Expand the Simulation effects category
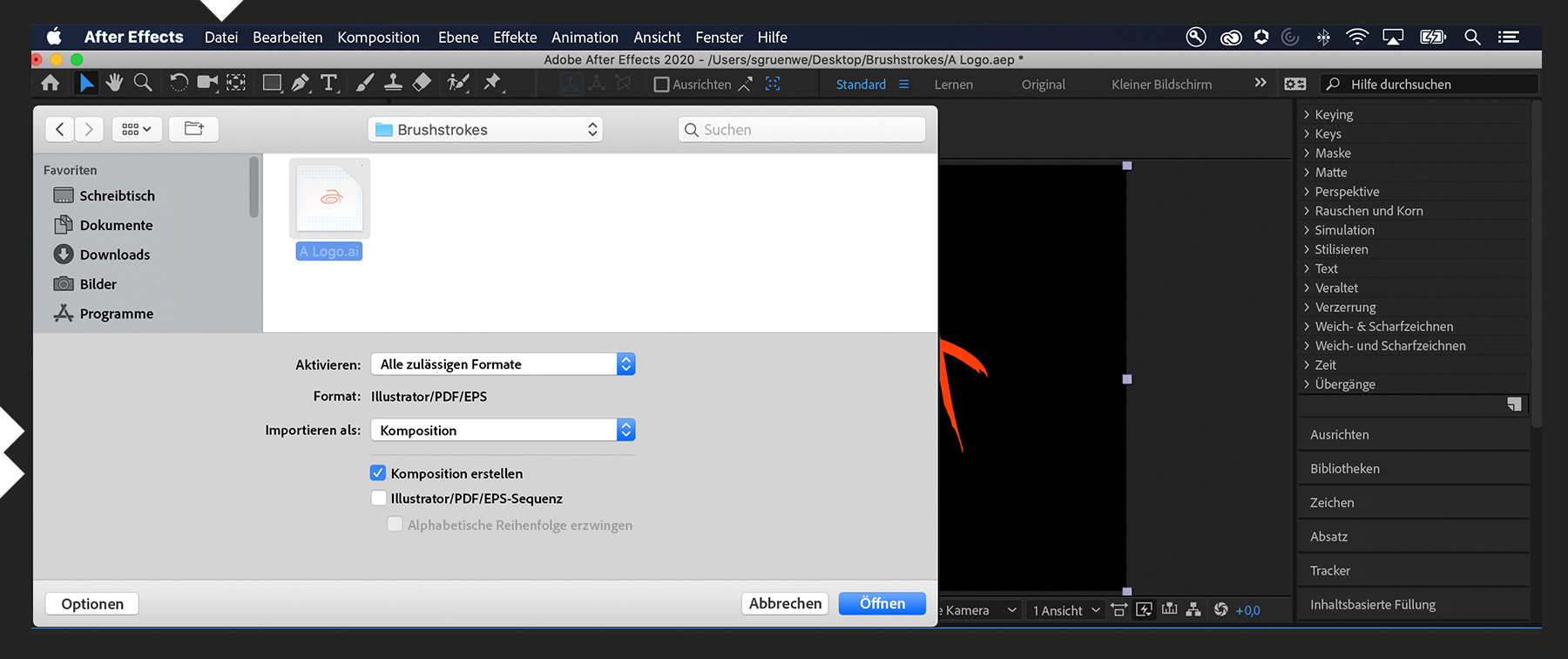The image size is (1568, 659). click(1307, 230)
